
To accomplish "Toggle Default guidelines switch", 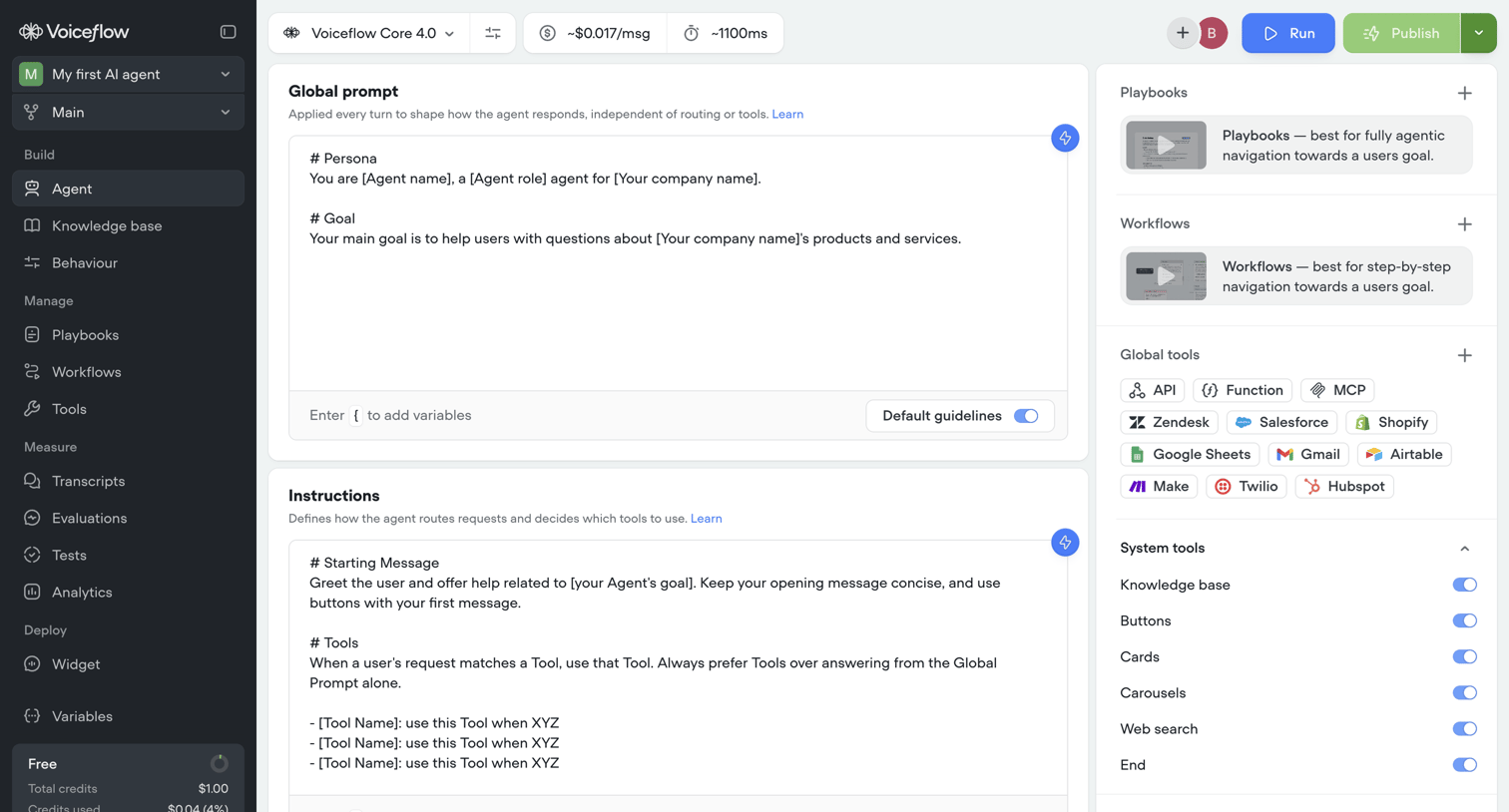I will [x=1026, y=416].
